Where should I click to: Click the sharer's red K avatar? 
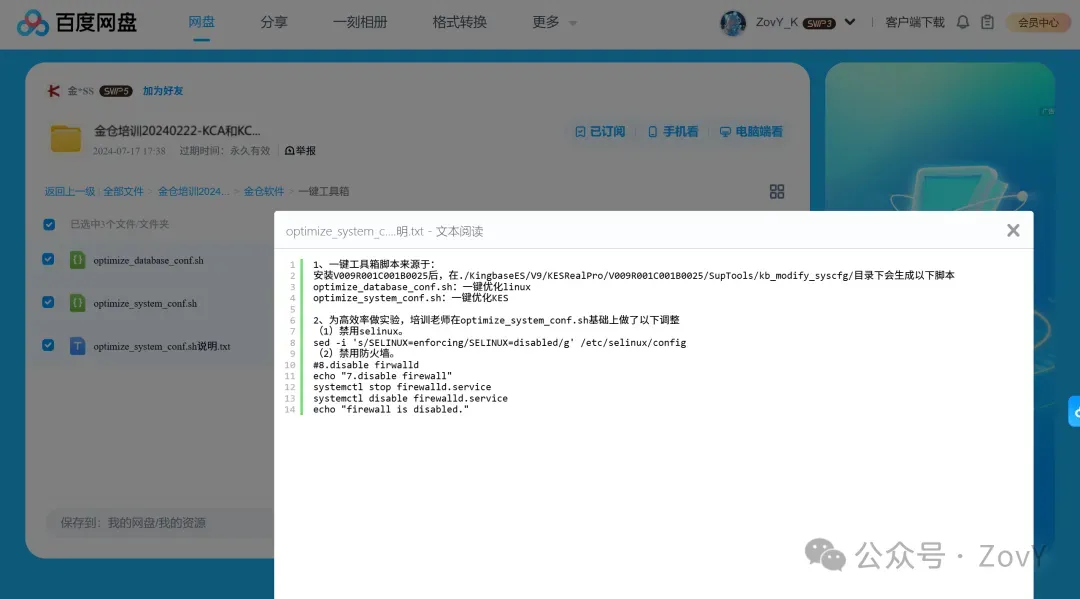(x=53, y=91)
